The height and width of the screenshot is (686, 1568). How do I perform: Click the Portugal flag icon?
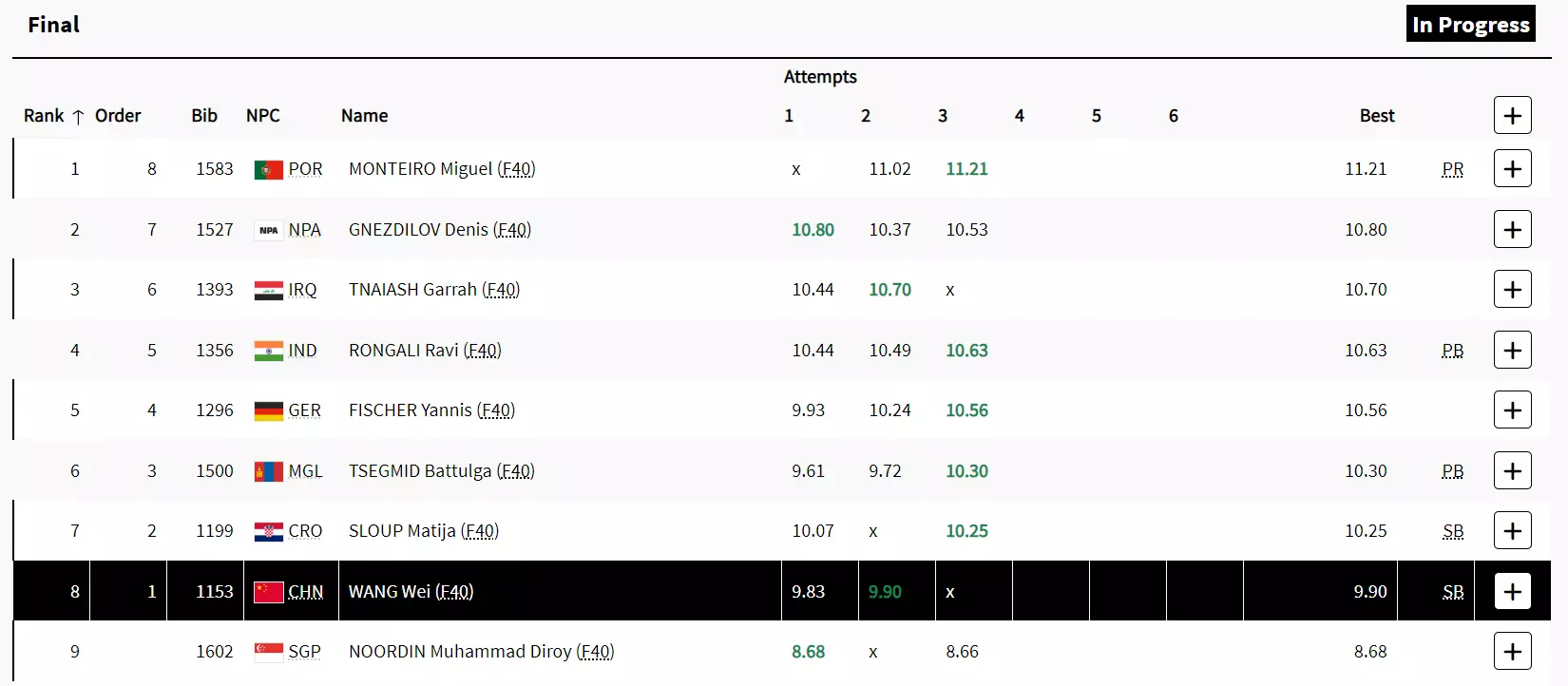click(269, 170)
